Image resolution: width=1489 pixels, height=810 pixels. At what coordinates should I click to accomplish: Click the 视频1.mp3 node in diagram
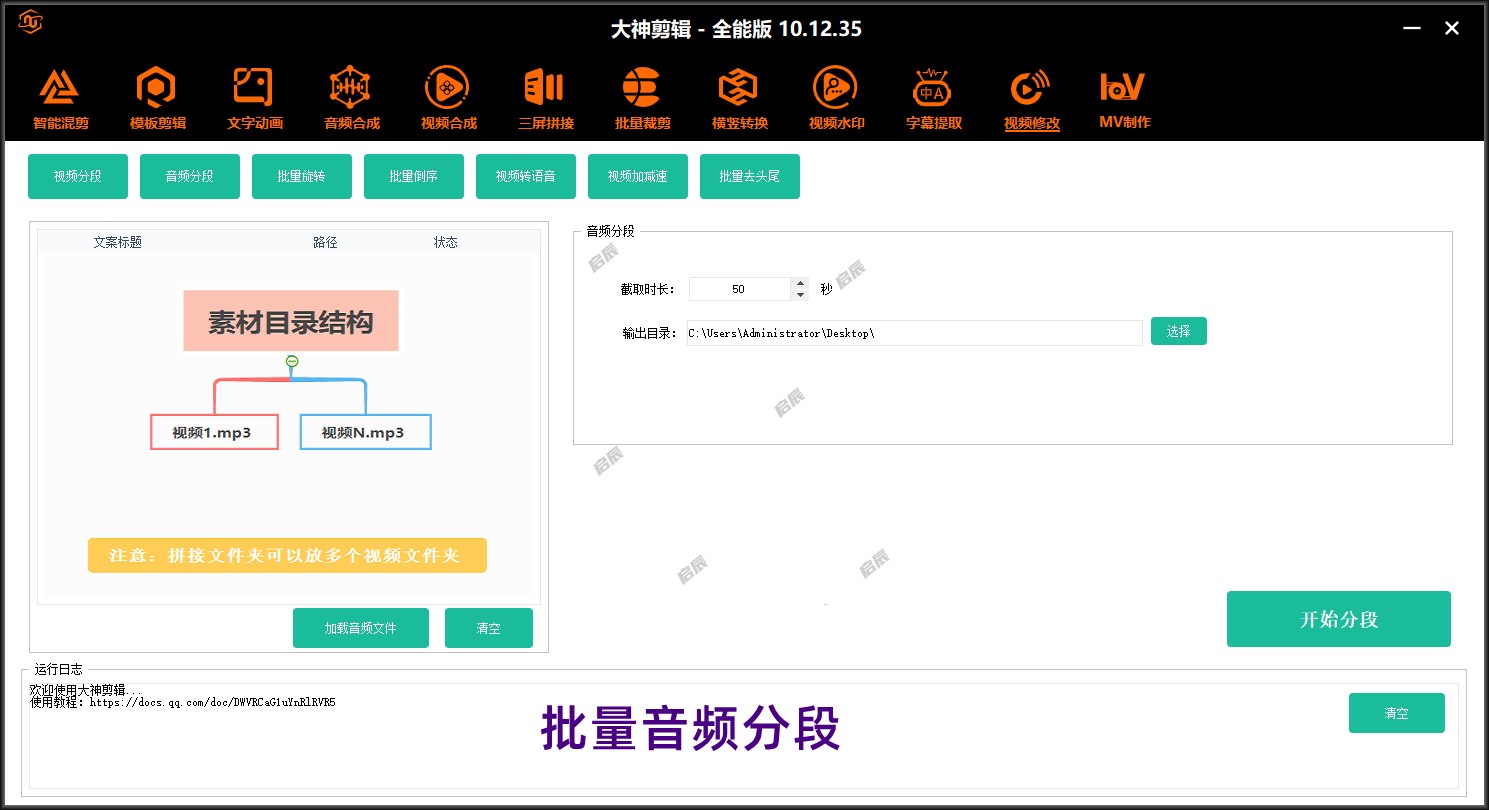tap(214, 432)
